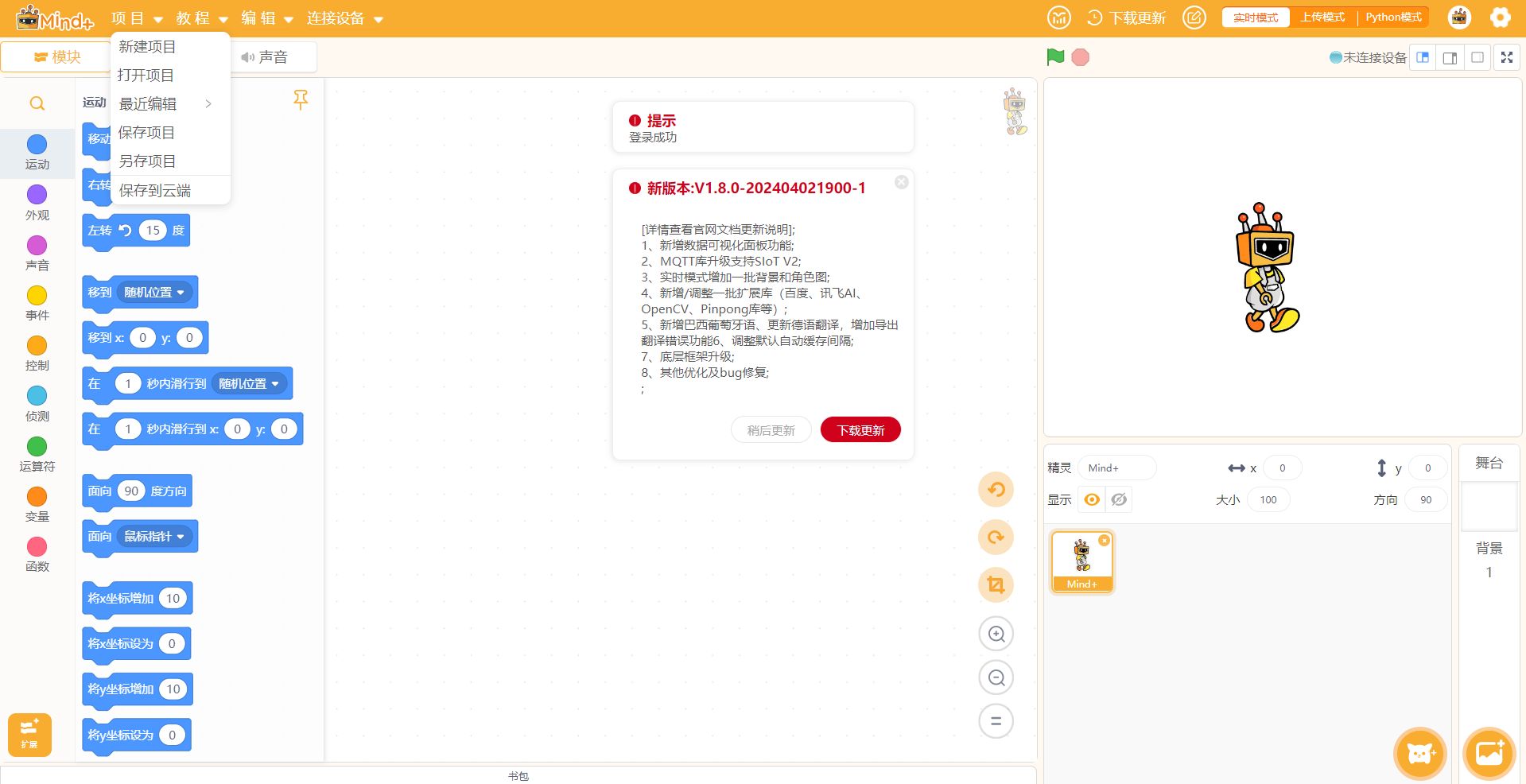1526x784 pixels.
Task: Expand 最近编辑 submenu
Action: (x=170, y=104)
